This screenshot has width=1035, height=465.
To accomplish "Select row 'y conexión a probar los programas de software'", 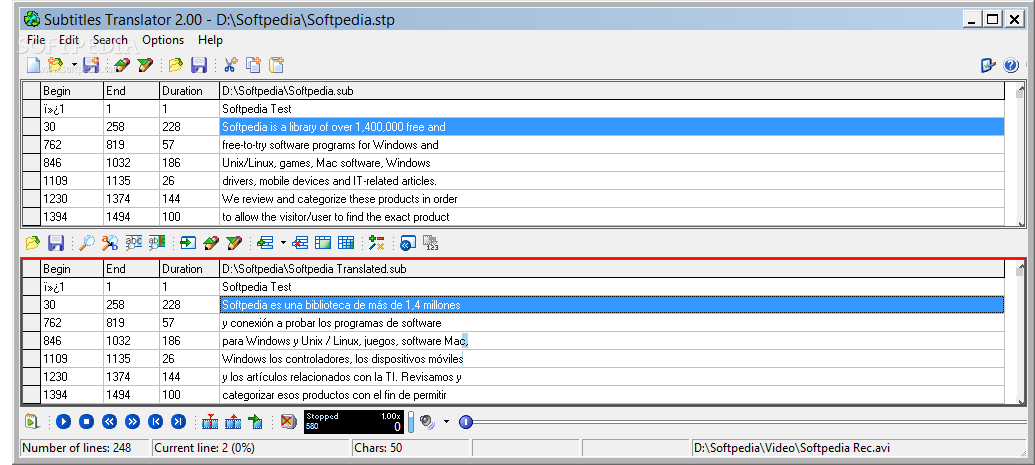I will tap(612, 323).
